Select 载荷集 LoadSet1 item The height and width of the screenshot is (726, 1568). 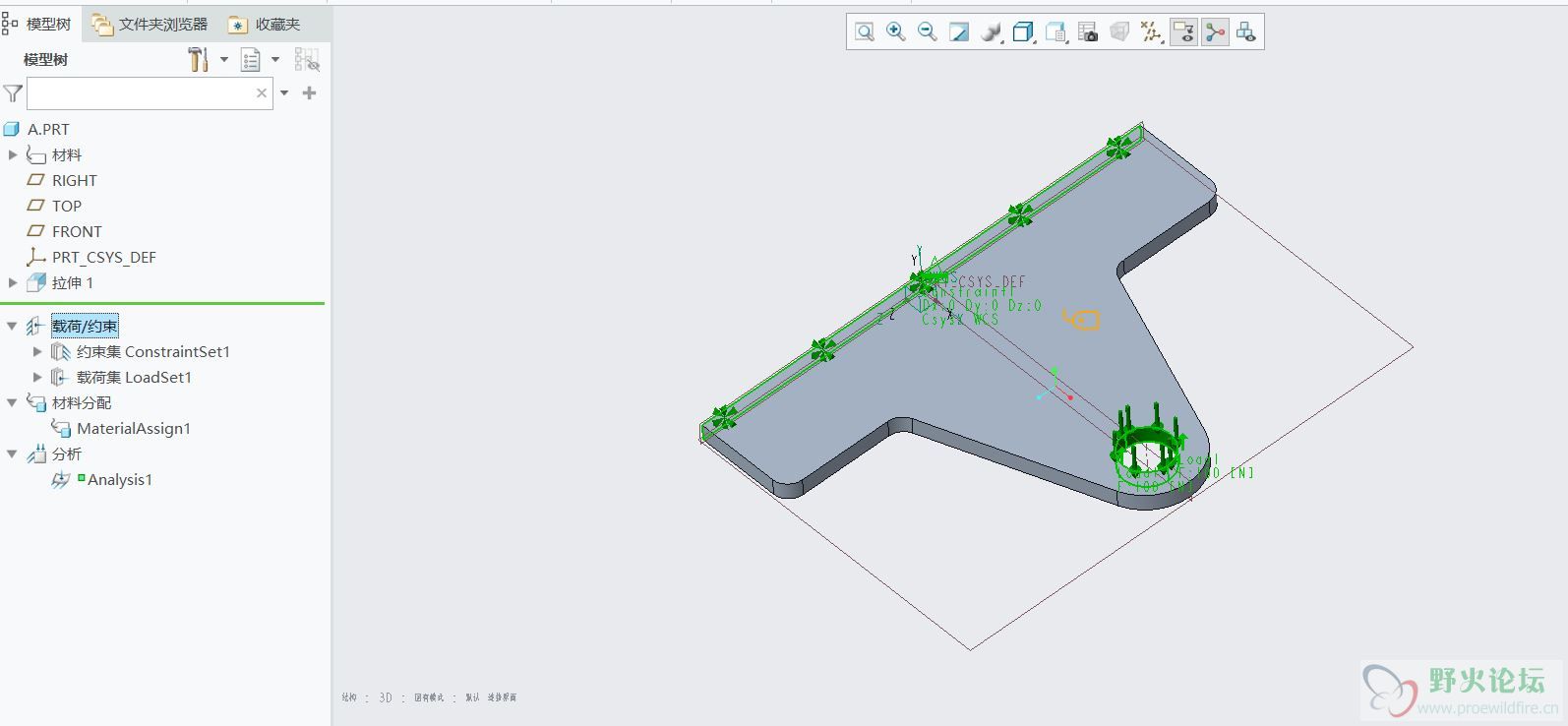click(134, 377)
